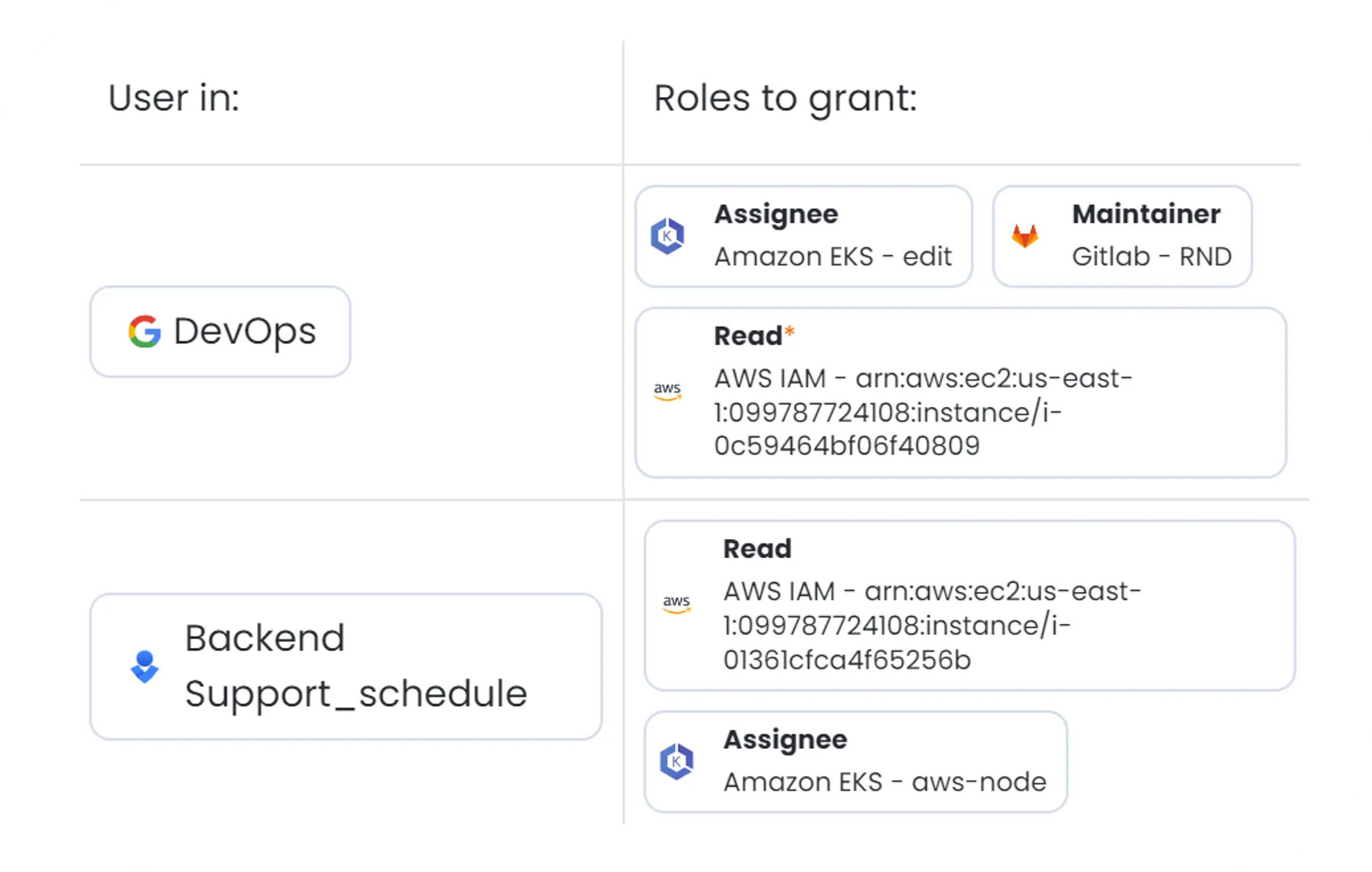Click the 'User in:' column header
The image size is (1372, 872).
pyautogui.click(x=173, y=98)
